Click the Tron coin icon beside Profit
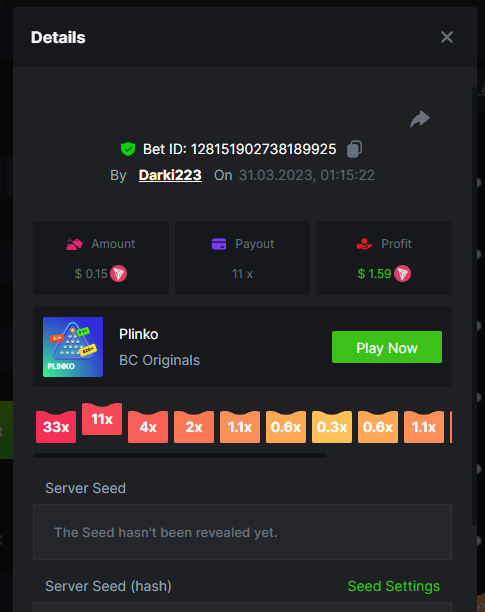Viewport: 485px width, 612px height. (x=402, y=274)
